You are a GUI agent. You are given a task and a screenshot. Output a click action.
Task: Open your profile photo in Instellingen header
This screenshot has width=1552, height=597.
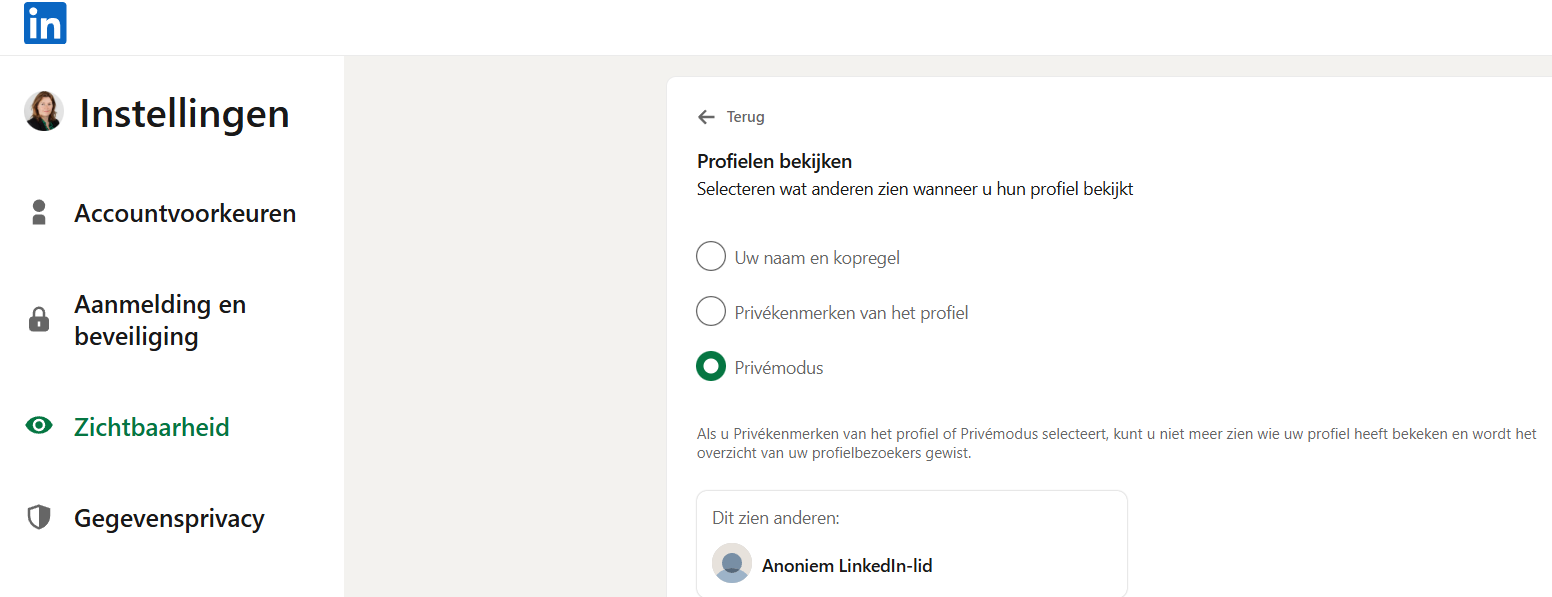[x=44, y=112]
